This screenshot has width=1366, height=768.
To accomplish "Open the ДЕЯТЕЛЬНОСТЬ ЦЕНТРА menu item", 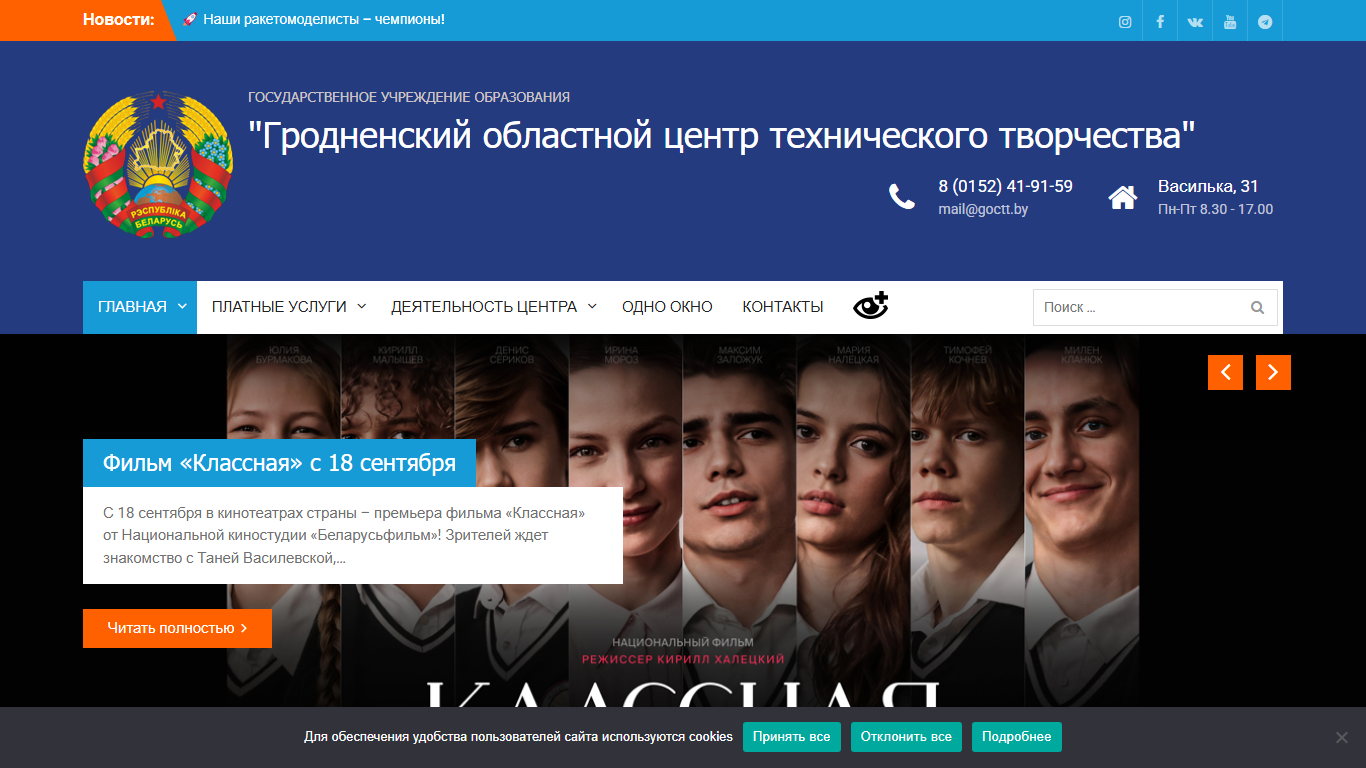I will pos(484,307).
